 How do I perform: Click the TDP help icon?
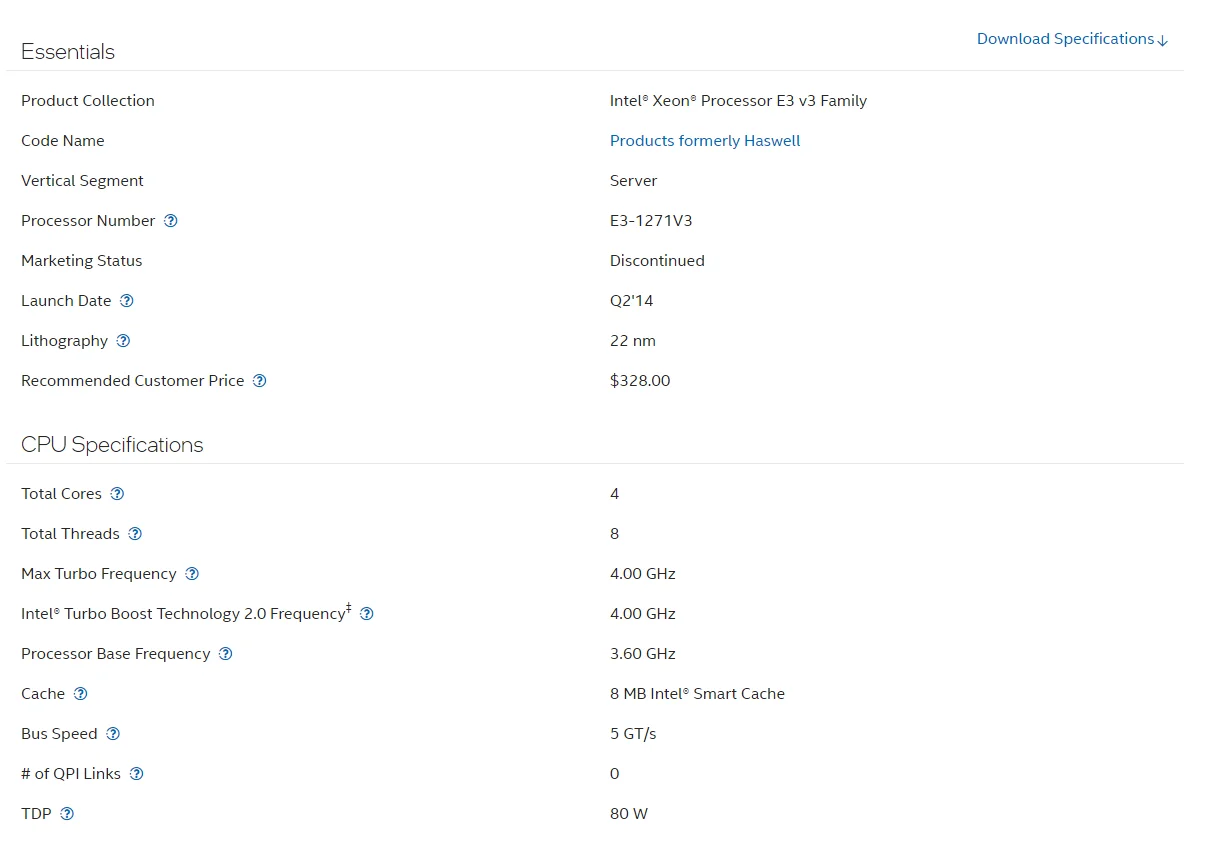pyautogui.click(x=67, y=814)
